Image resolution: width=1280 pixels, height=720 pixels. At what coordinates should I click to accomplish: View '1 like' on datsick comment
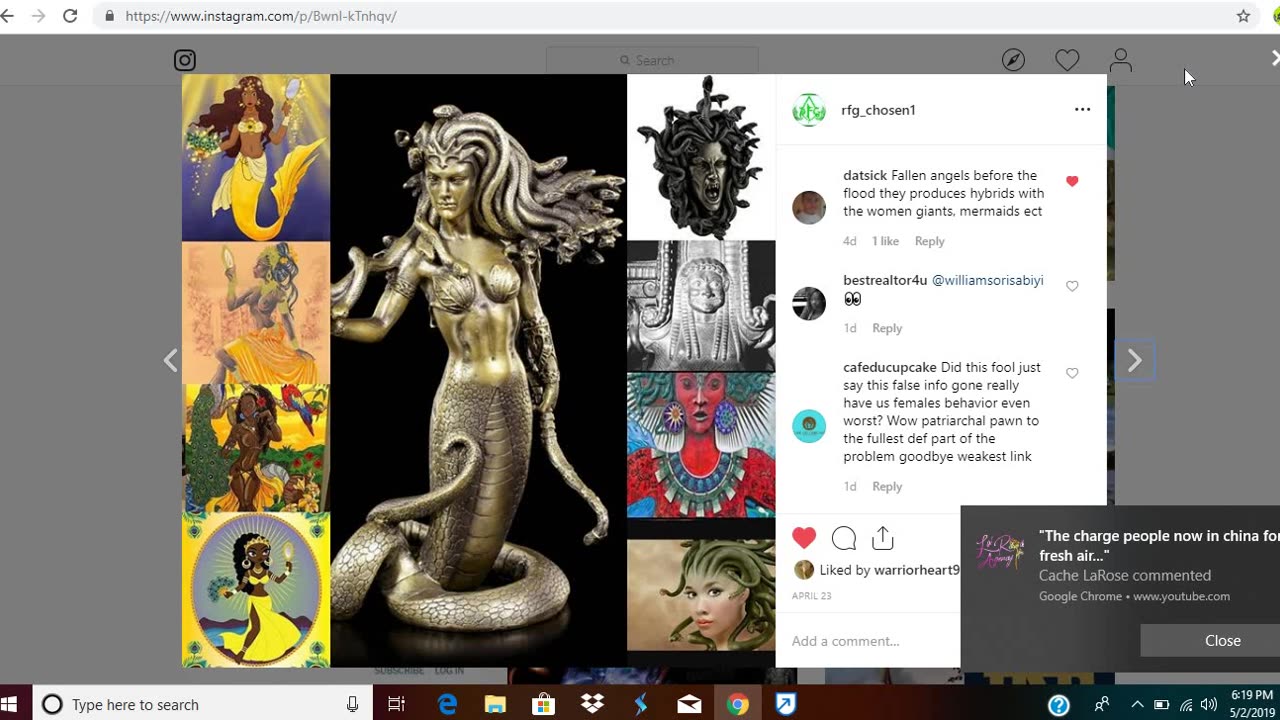(x=885, y=241)
